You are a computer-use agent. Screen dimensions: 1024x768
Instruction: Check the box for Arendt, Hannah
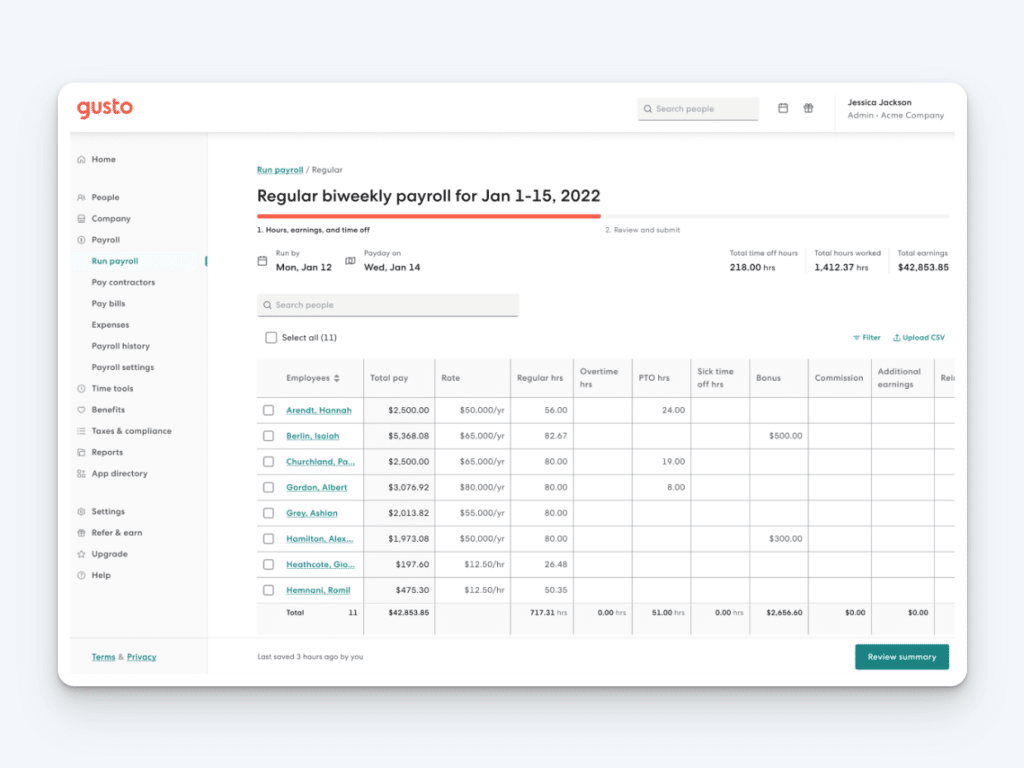(268, 410)
